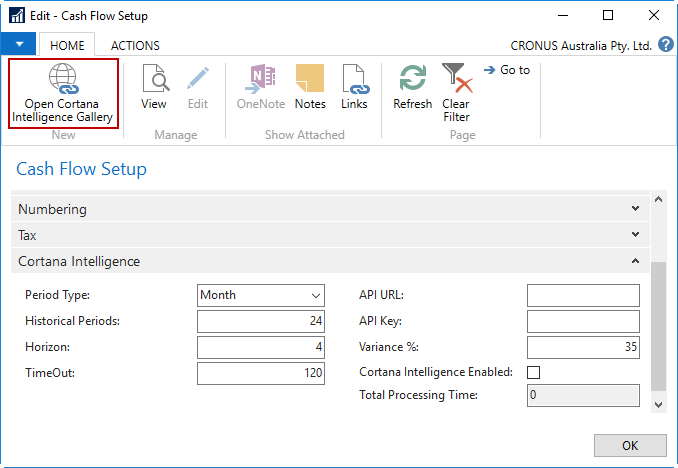Screen dimensions: 678x468
Task: Select the HOME ribbon tab
Action: pyautogui.click(x=67, y=45)
